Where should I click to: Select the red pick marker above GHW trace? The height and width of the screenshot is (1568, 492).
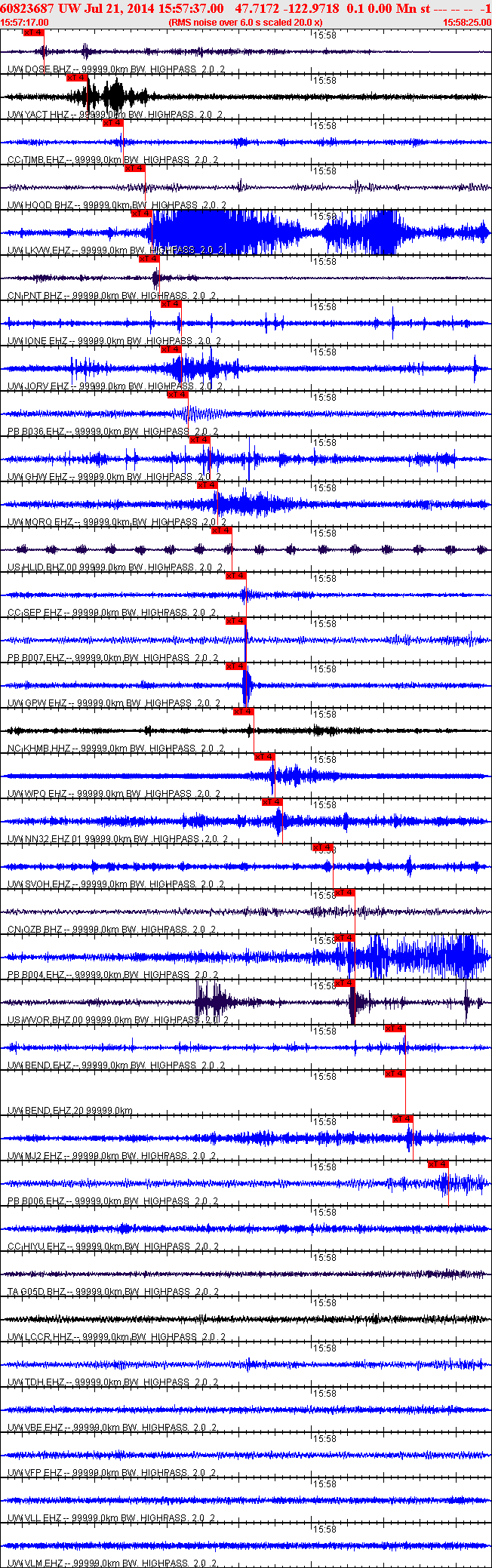[199, 440]
